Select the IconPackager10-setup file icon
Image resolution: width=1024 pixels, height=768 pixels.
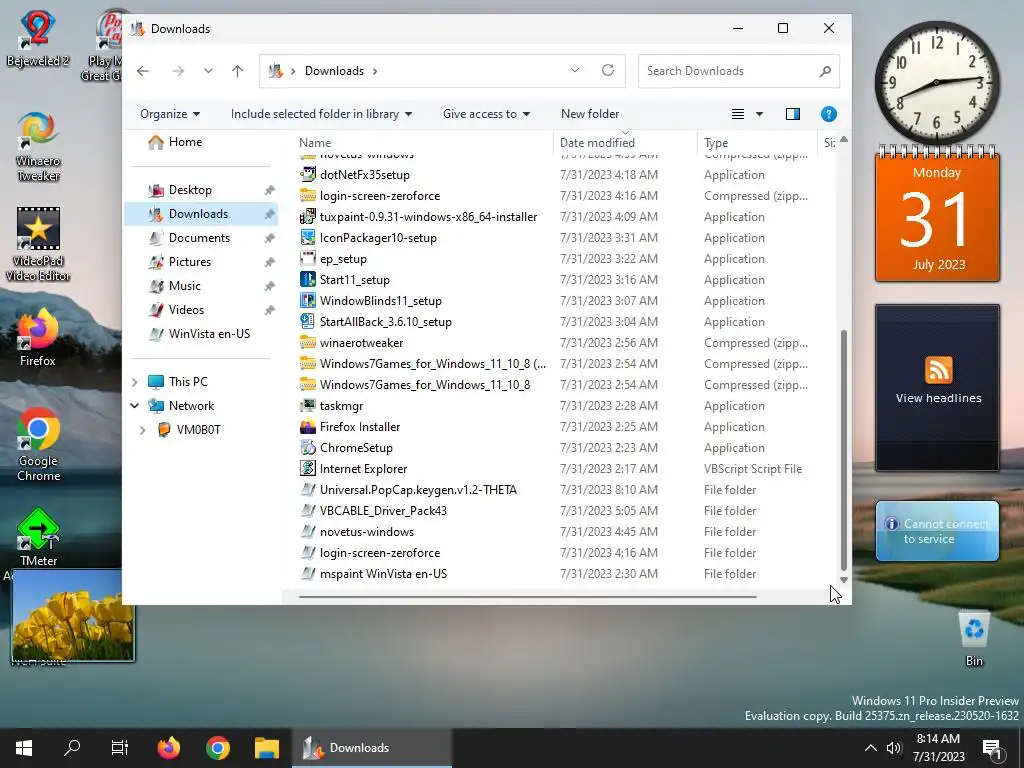coord(308,238)
